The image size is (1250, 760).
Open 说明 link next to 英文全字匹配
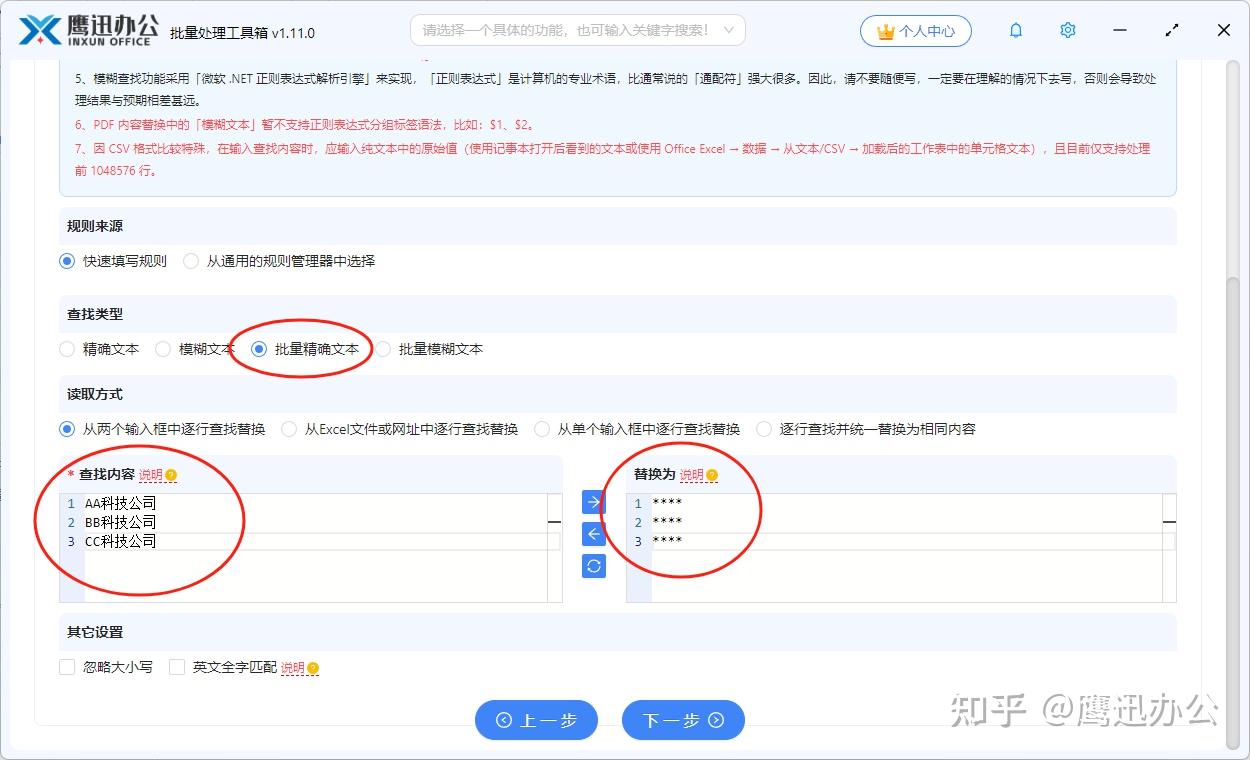click(x=292, y=667)
